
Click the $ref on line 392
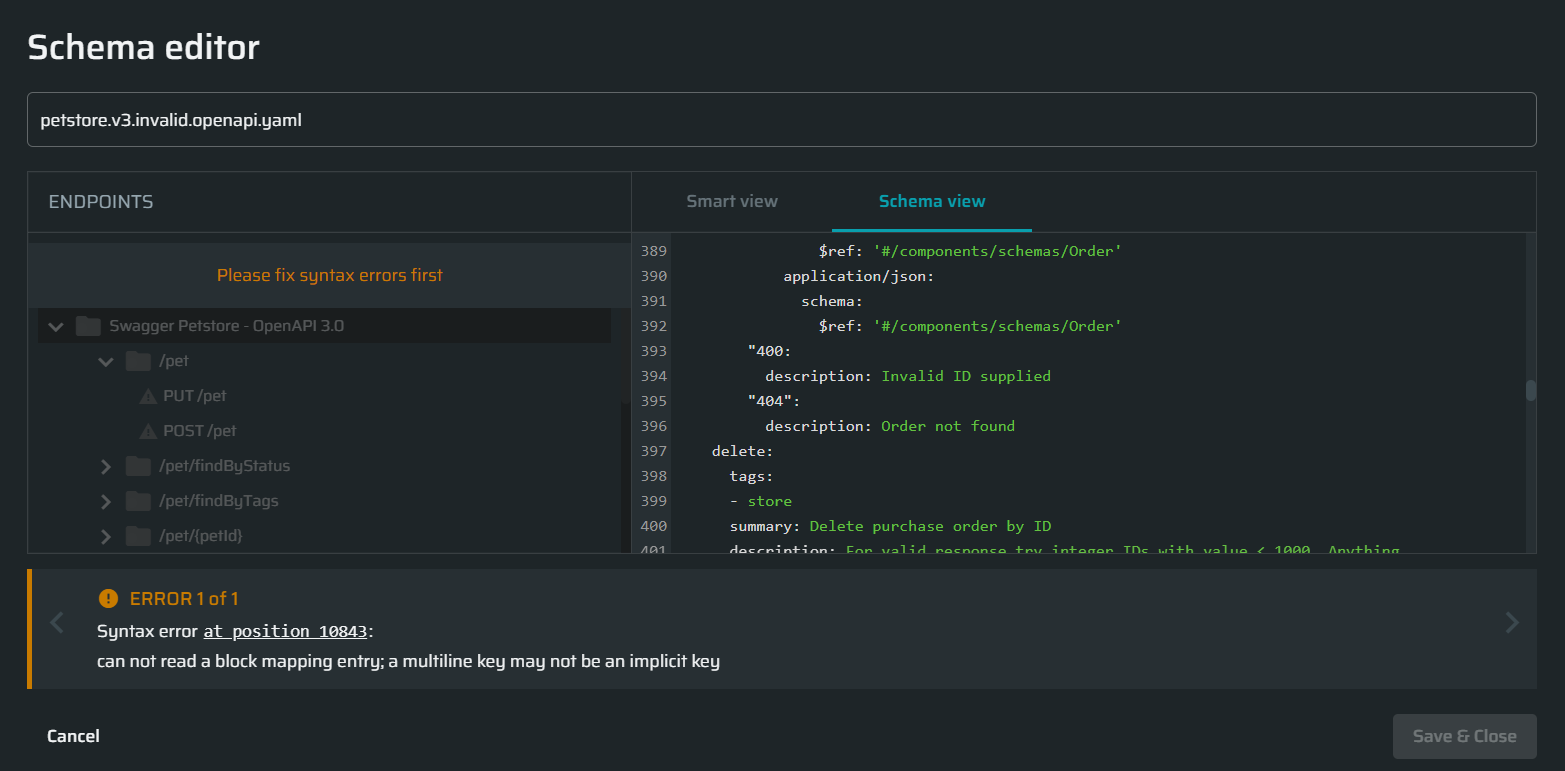tap(970, 326)
